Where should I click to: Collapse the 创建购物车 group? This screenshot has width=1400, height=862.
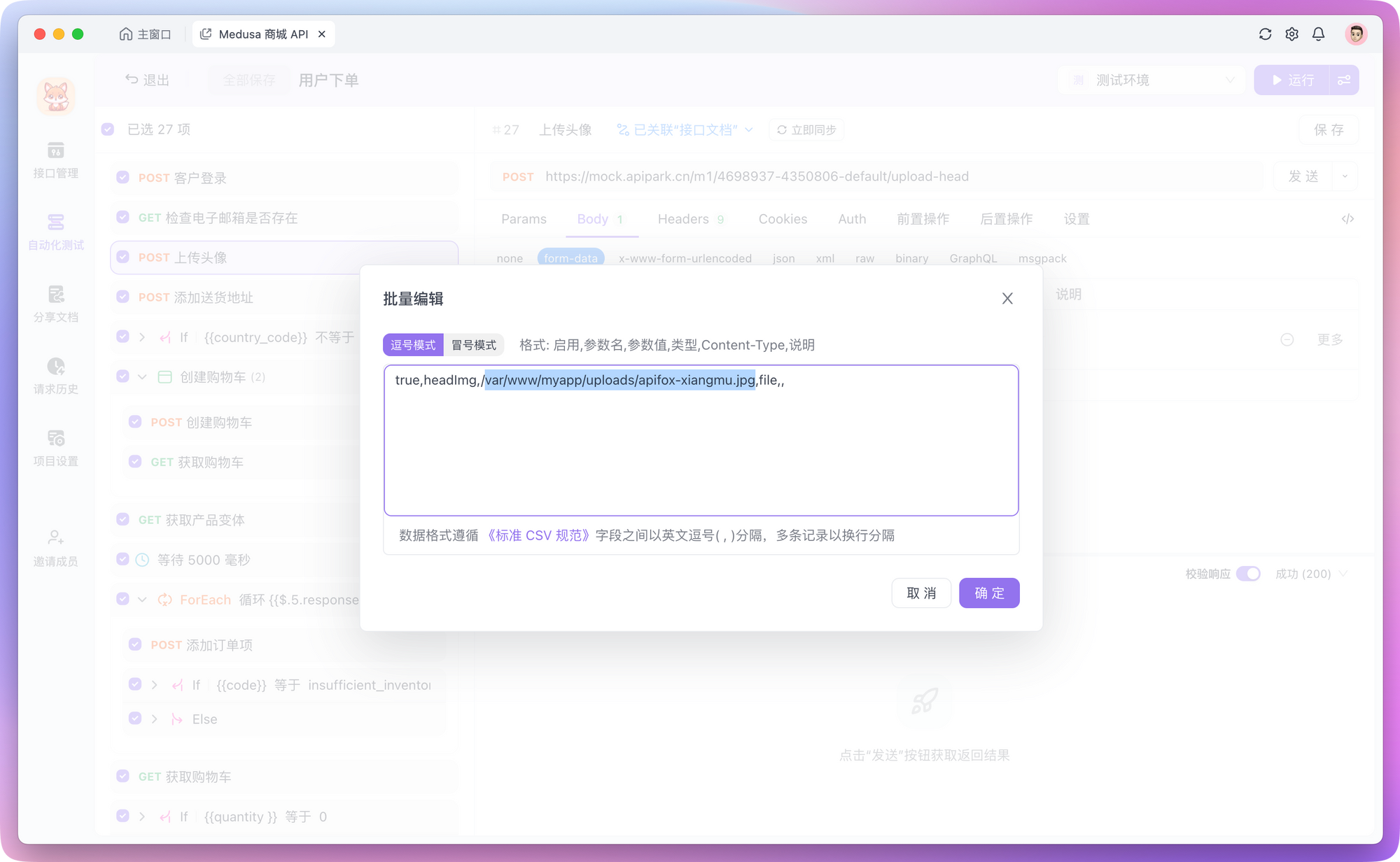142,376
